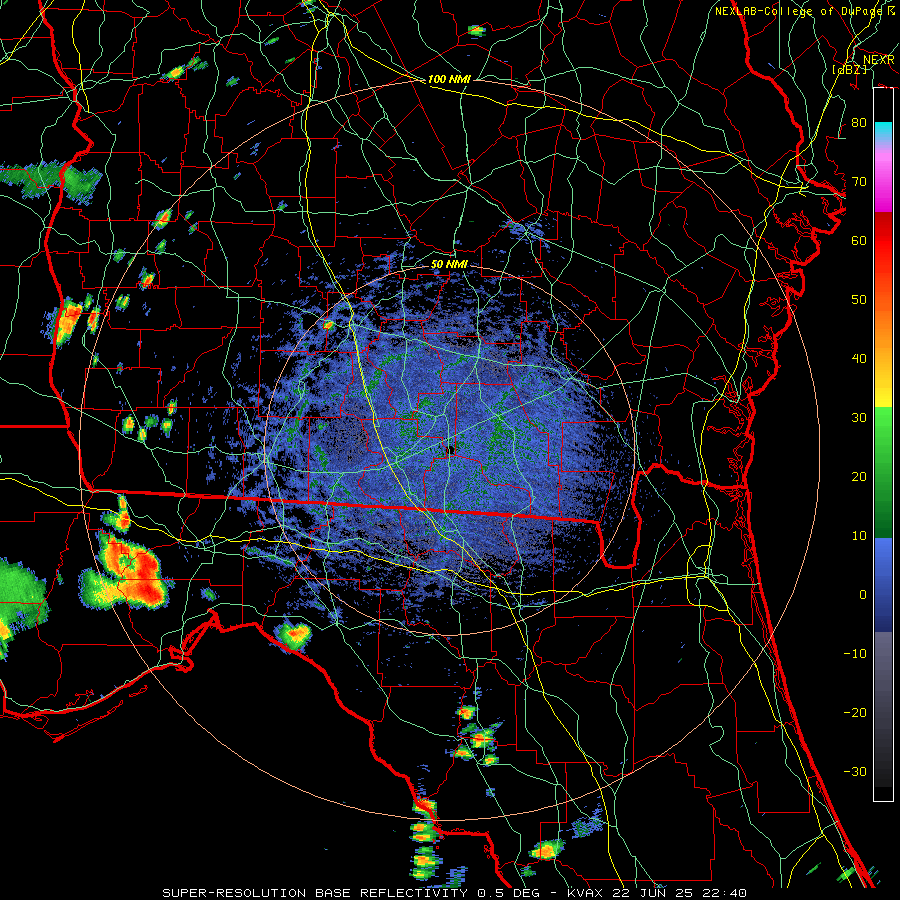
Task: Click the "-20" value on dBZ scale
Action: [x=855, y=712]
